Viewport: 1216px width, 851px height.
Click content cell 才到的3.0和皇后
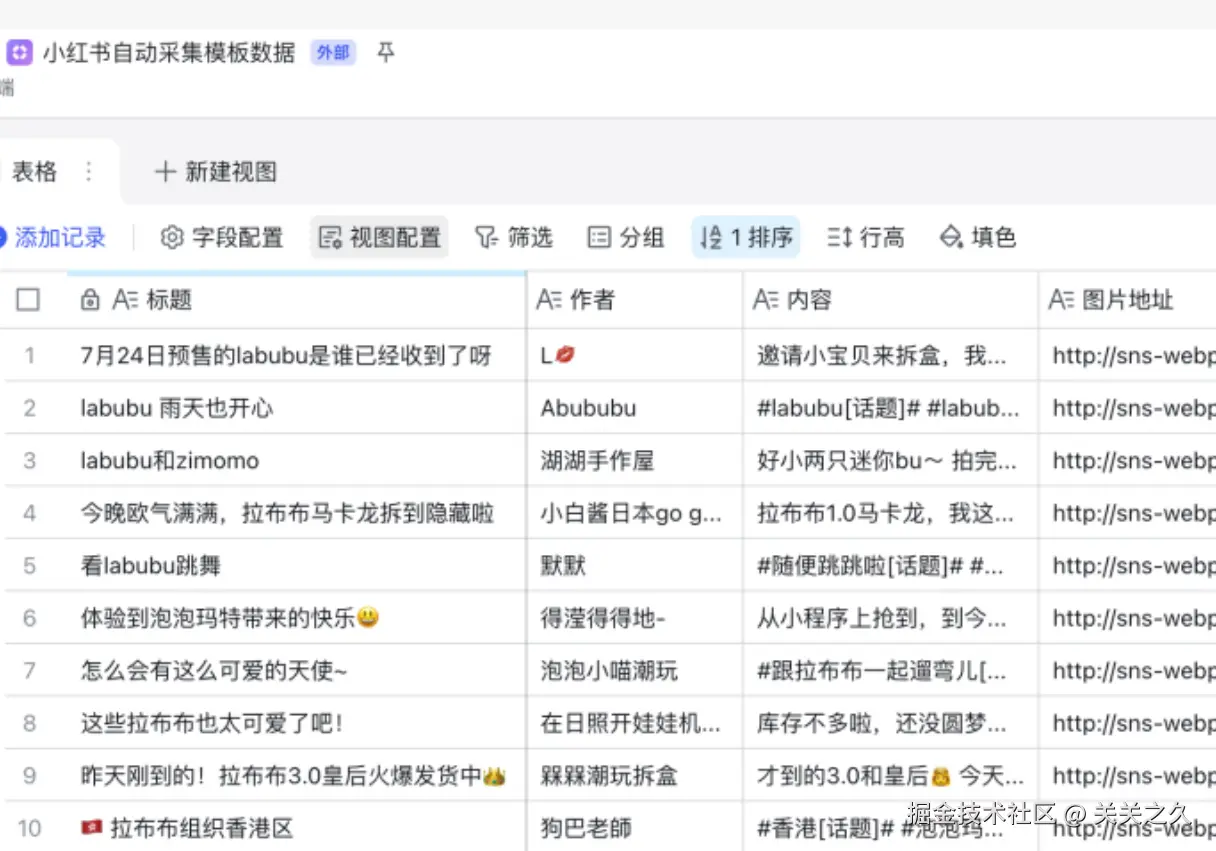pos(891,776)
